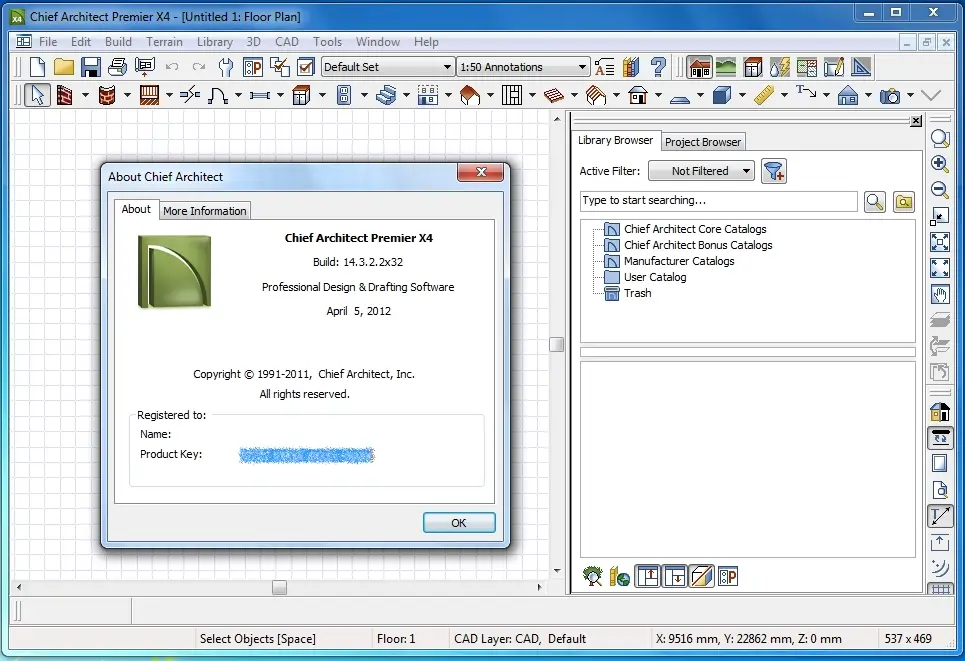This screenshot has width=965, height=661.
Task: Activate the Select Objects arrow tool
Action: 38,95
